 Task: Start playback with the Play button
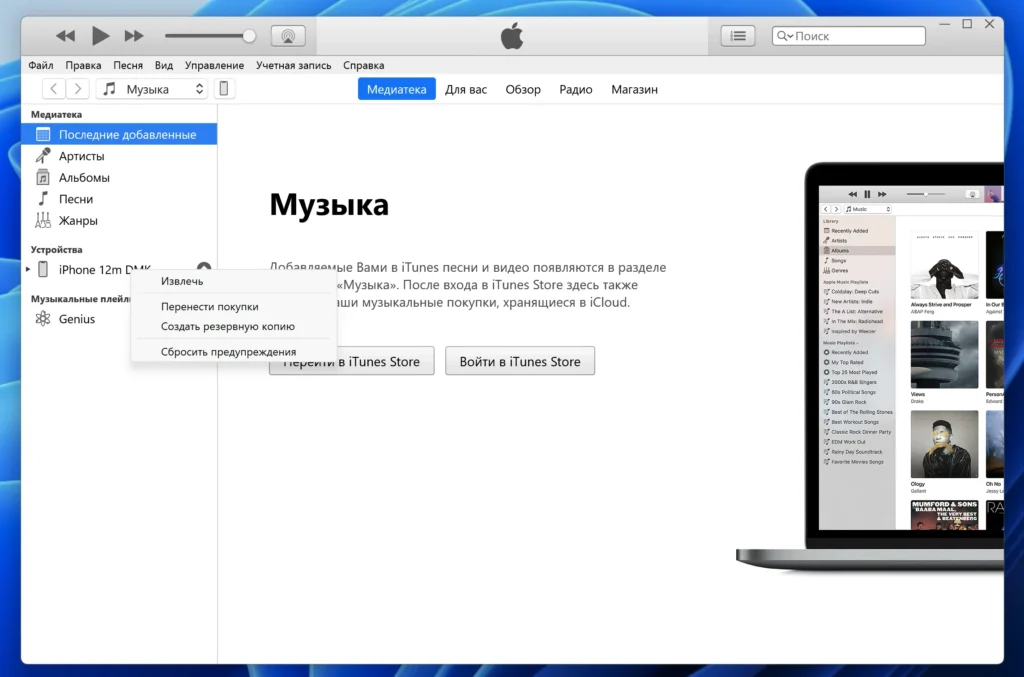pyautogui.click(x=100, y=36)
